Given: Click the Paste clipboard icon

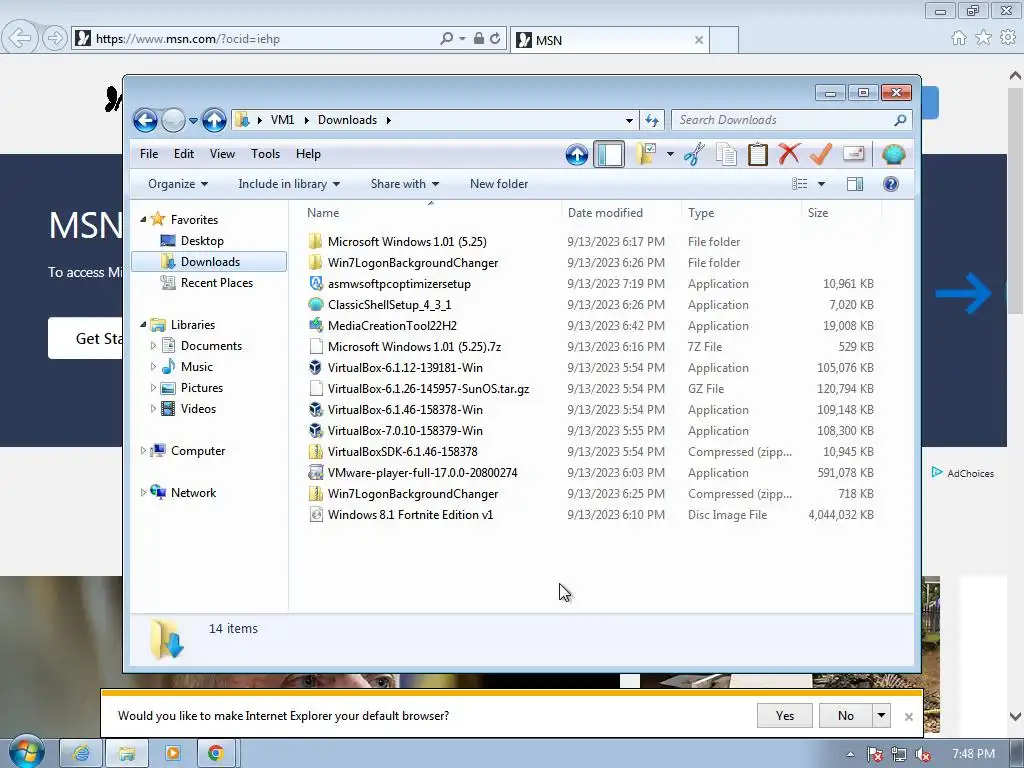Looking at the screenshot, I should click(758, 155).
